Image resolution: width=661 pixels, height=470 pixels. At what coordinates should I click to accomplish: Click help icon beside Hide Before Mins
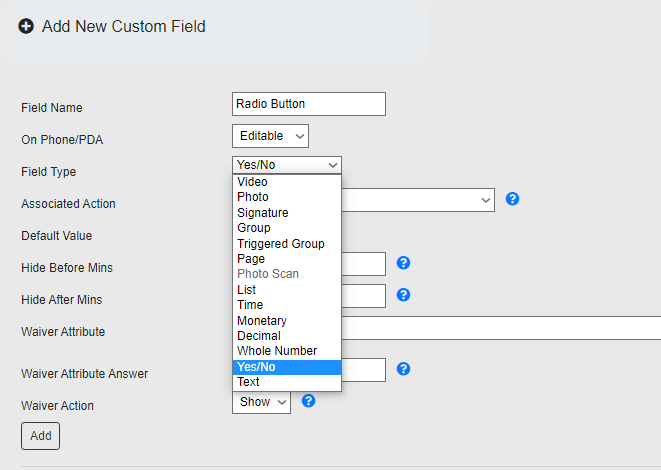pos(404,263)
